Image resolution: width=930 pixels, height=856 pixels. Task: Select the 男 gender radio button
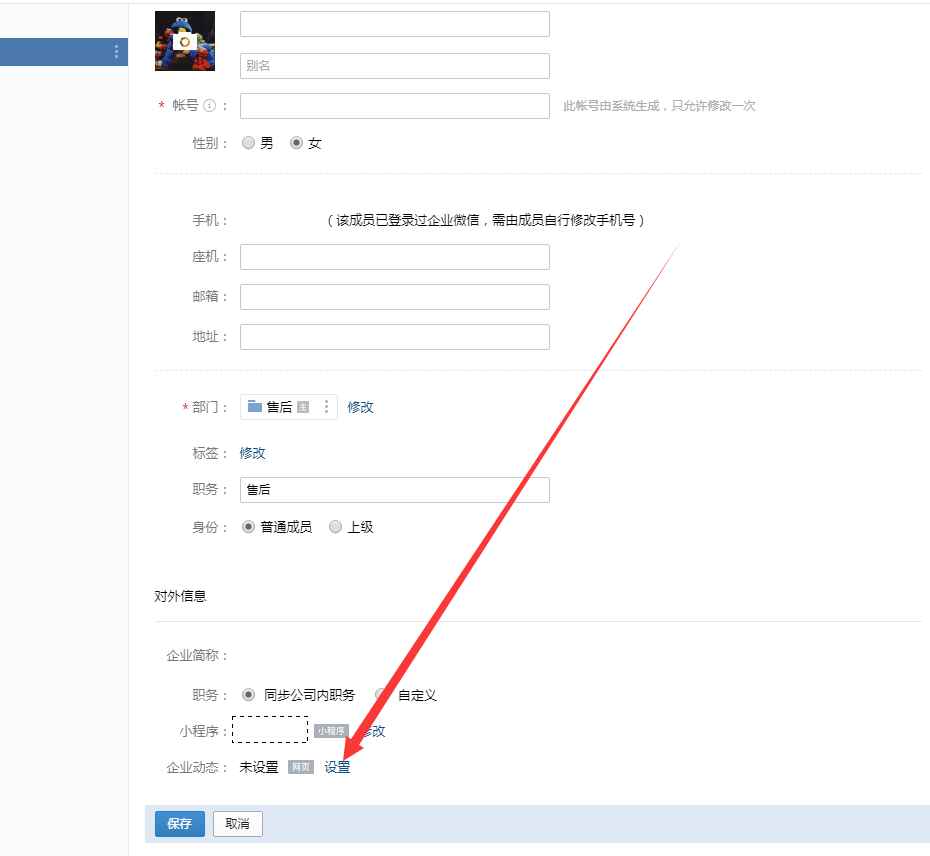click(249, 143)
